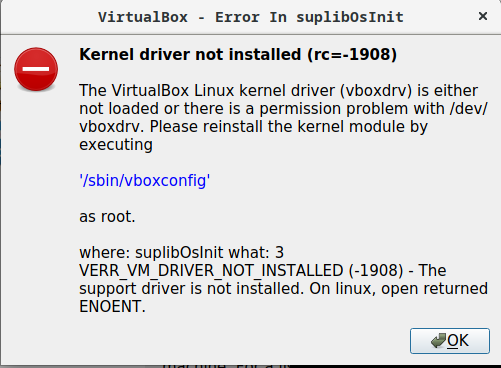Click the 'Kernel driver not installed' heading
The width and height of the screenshot is (501, 368).
[190, 54]
